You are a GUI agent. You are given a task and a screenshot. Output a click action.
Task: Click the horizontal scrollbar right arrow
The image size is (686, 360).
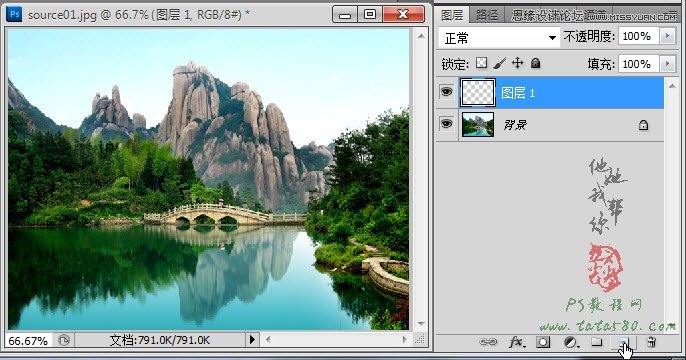[x=405, y=339]
